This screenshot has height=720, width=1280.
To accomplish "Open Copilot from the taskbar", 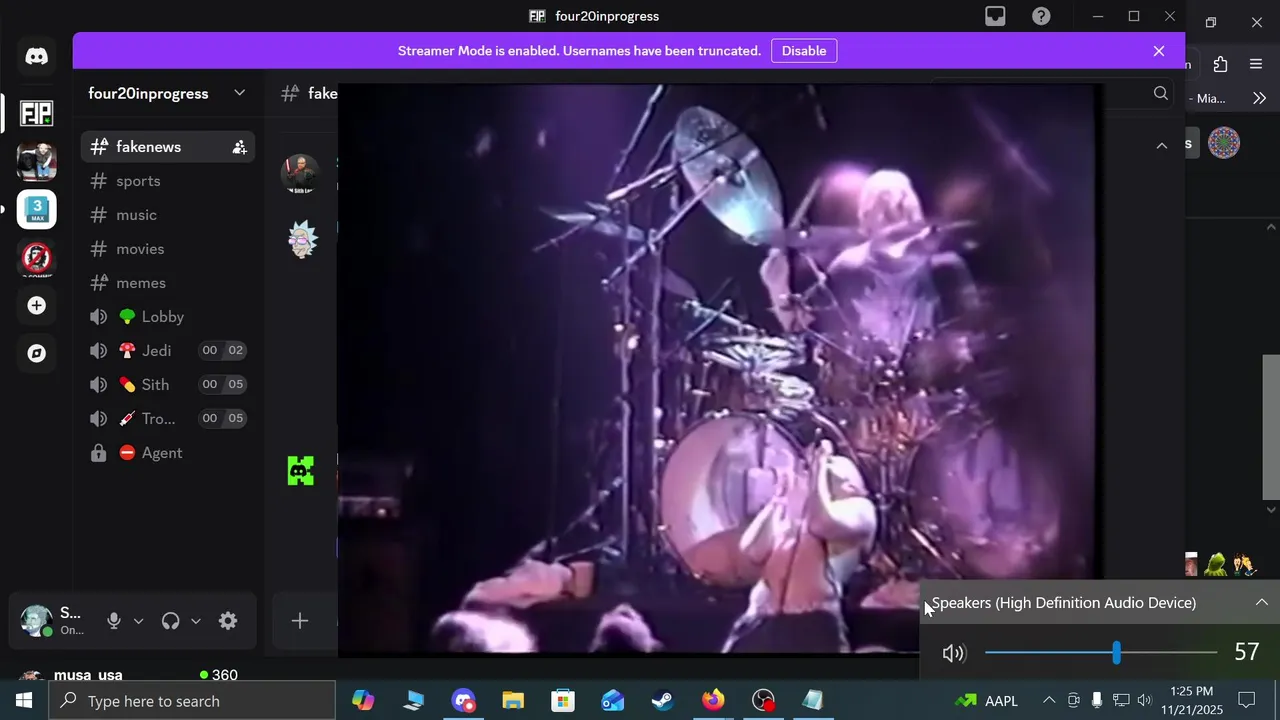I will click(363, 701).
